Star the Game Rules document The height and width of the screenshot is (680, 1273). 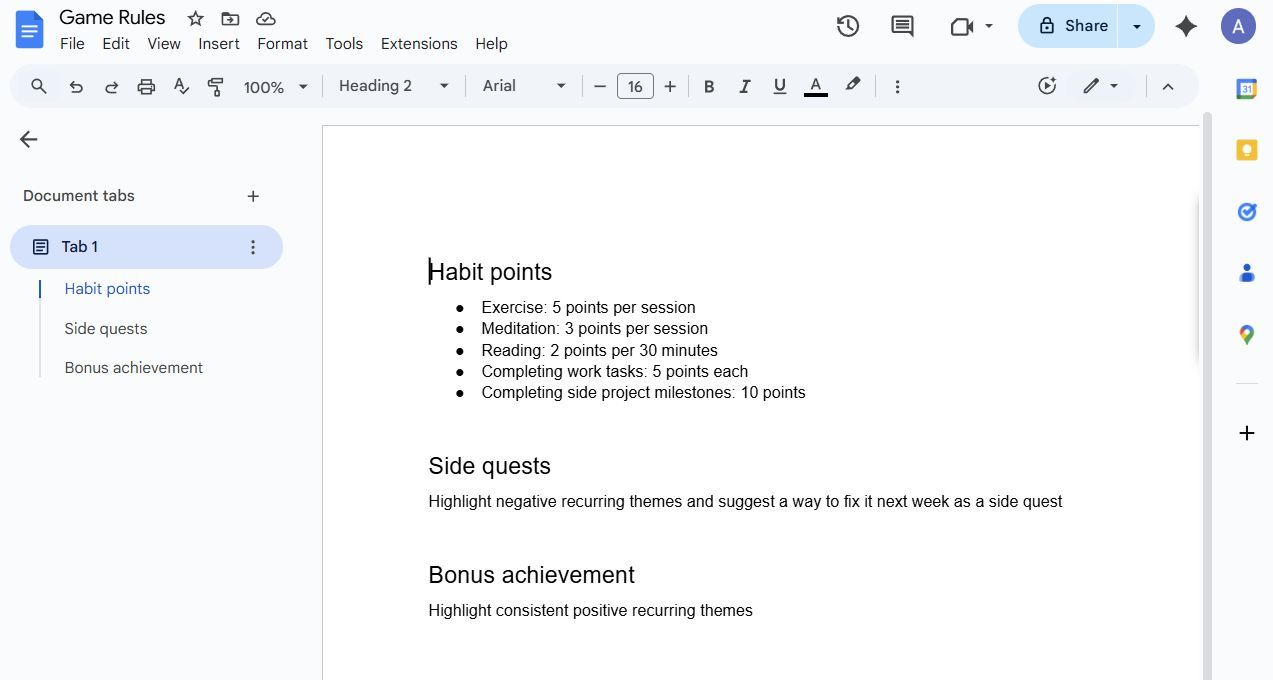click(196, 19)
